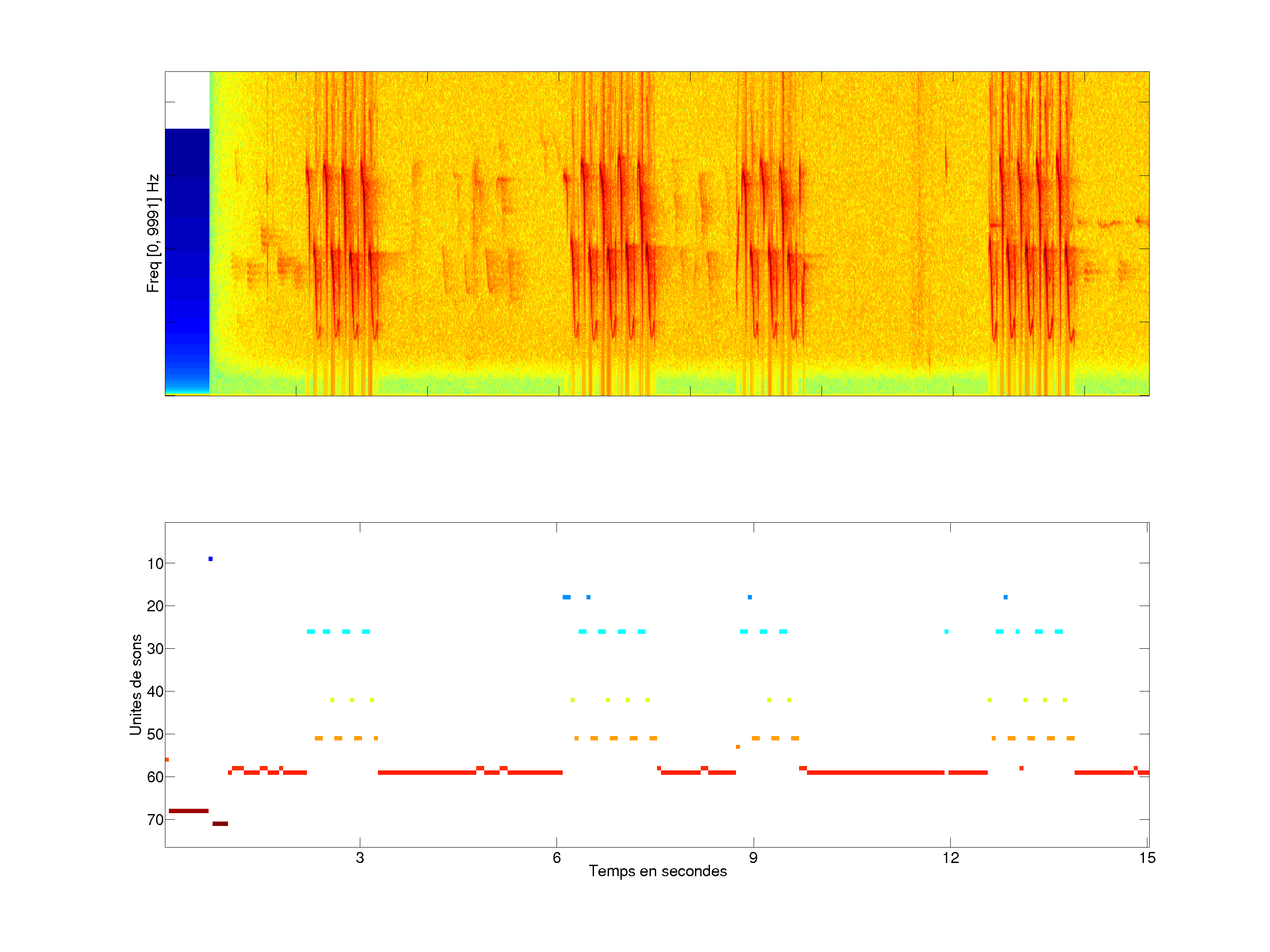Click the 'Temps en secondes' axis label
1270x952 pixels.
657,871
